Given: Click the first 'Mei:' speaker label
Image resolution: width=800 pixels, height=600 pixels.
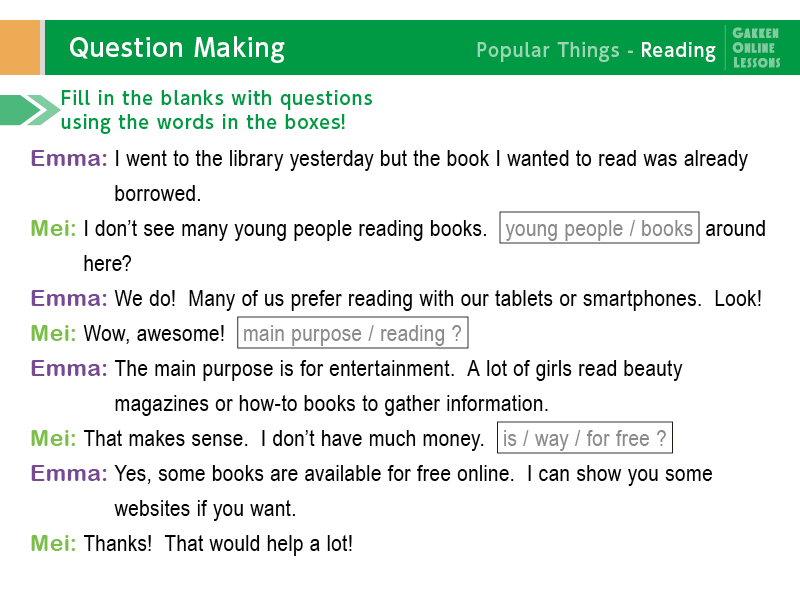Looking at the screenshot, I should coord(53,228).
